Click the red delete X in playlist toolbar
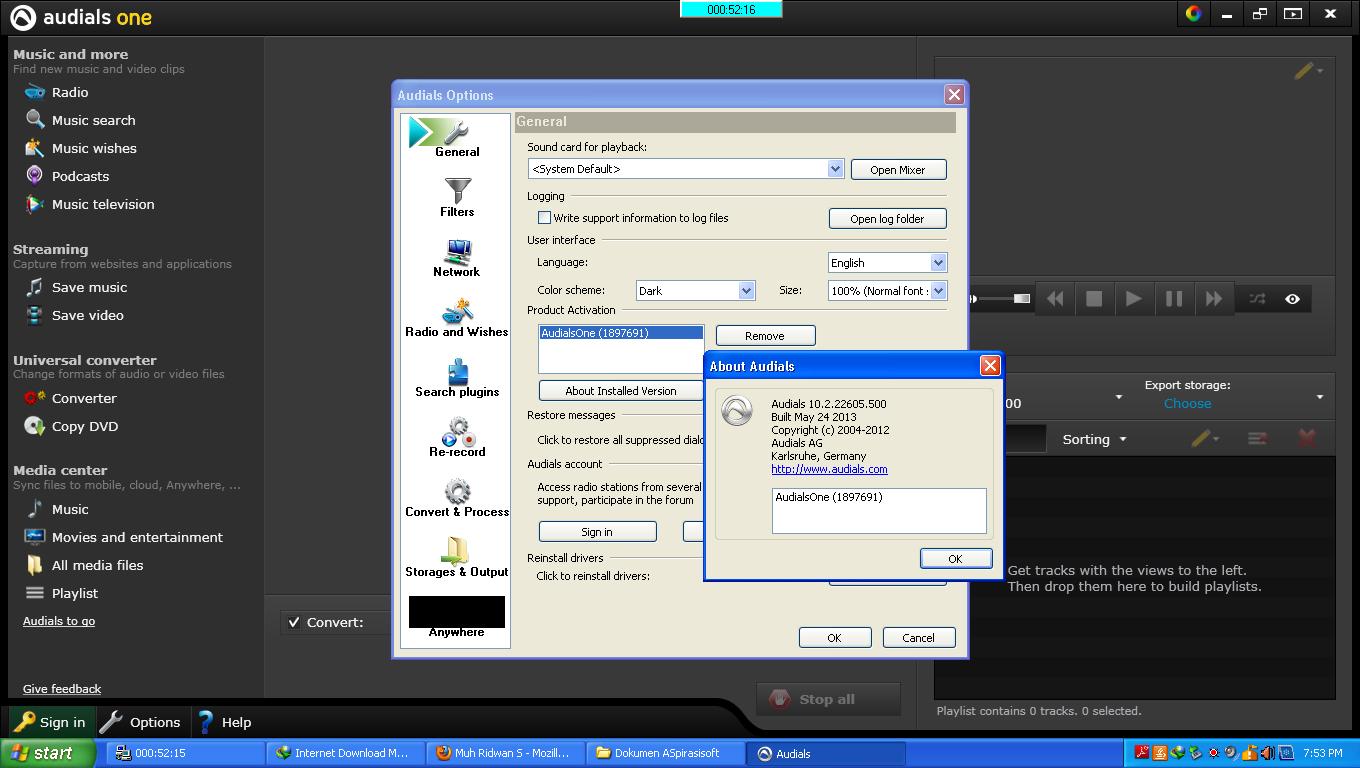The width and height of the screenshot is (1360, 768). pyautogui.click(x=1306, y=438)
